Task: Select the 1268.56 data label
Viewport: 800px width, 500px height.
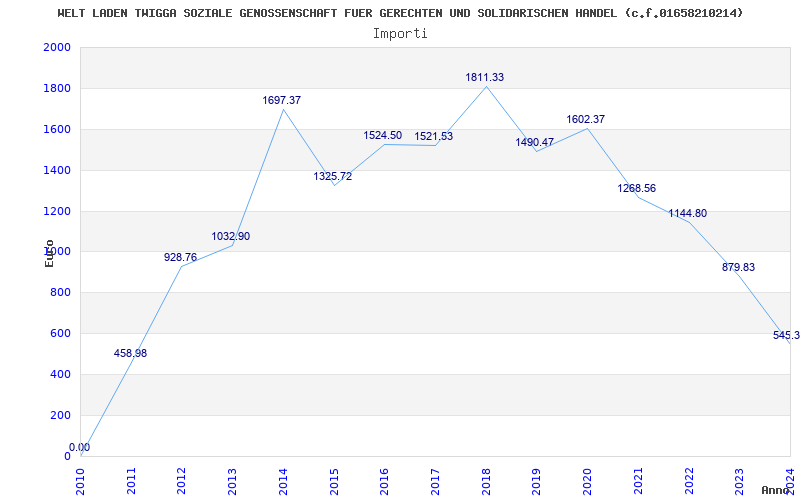Action: (637, 189)
